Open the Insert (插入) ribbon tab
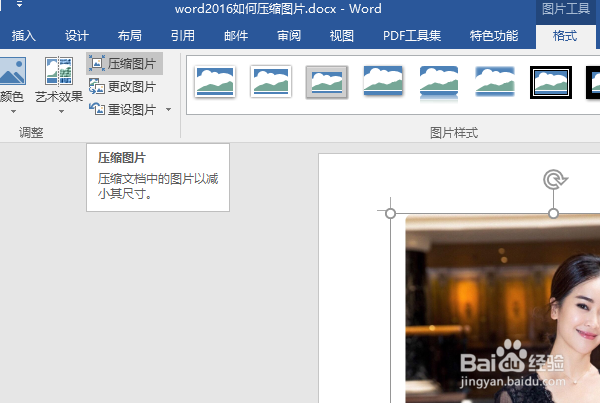Screen dimensions: 600x403 (x=24, y=36)
